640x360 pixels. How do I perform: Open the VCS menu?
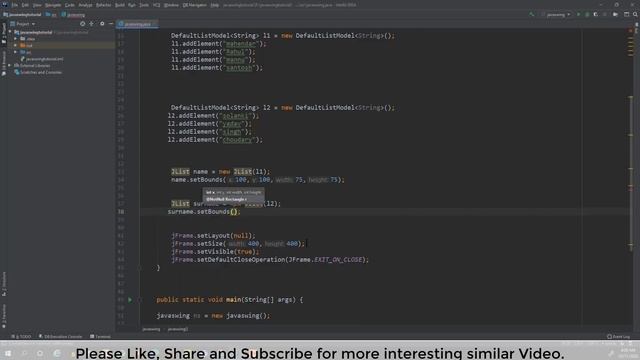coord(157,5)
